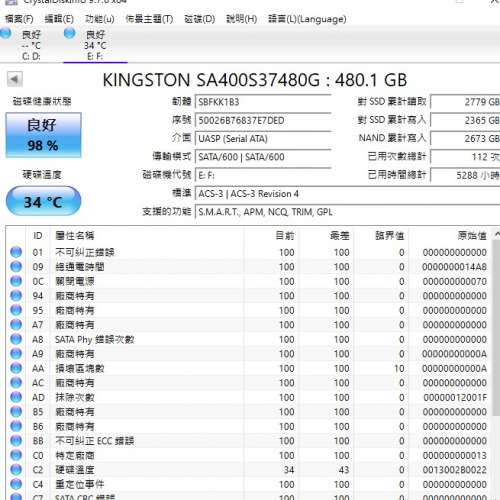Click the status icon for attribute A9
The width and height of the screenshot is (500, 500).
click(16, 354)
